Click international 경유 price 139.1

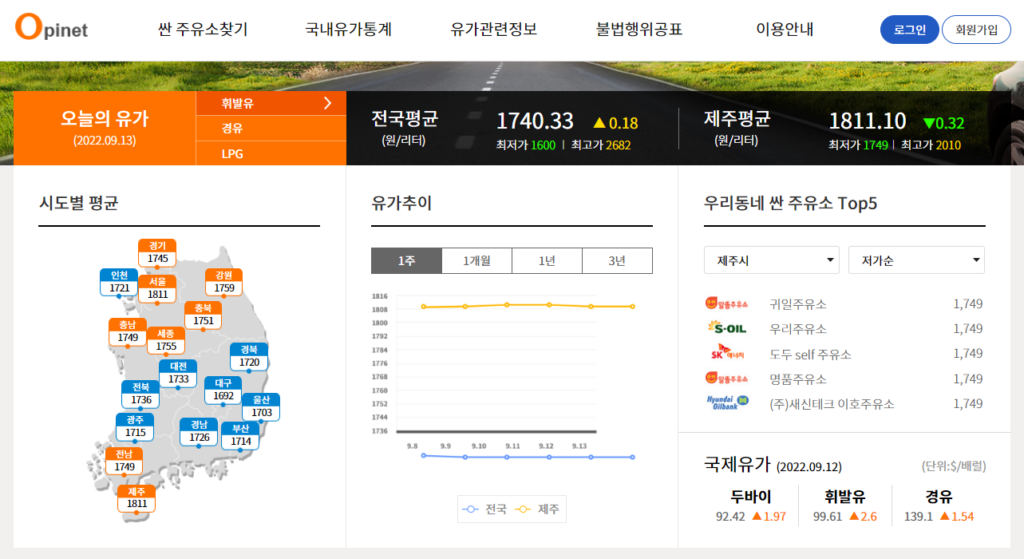click(x=918, y=517)
